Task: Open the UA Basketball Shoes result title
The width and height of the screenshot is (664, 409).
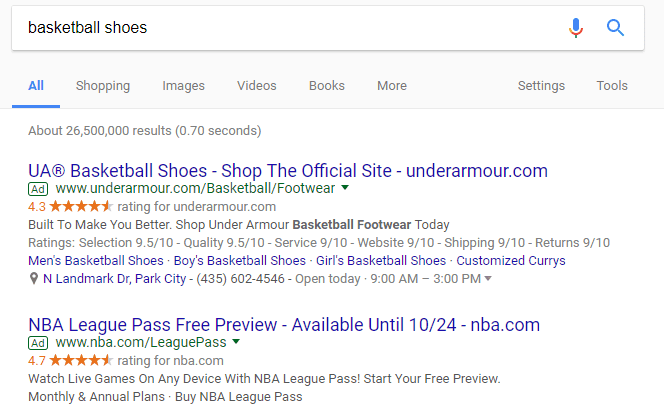Action: tap(288, 169)
